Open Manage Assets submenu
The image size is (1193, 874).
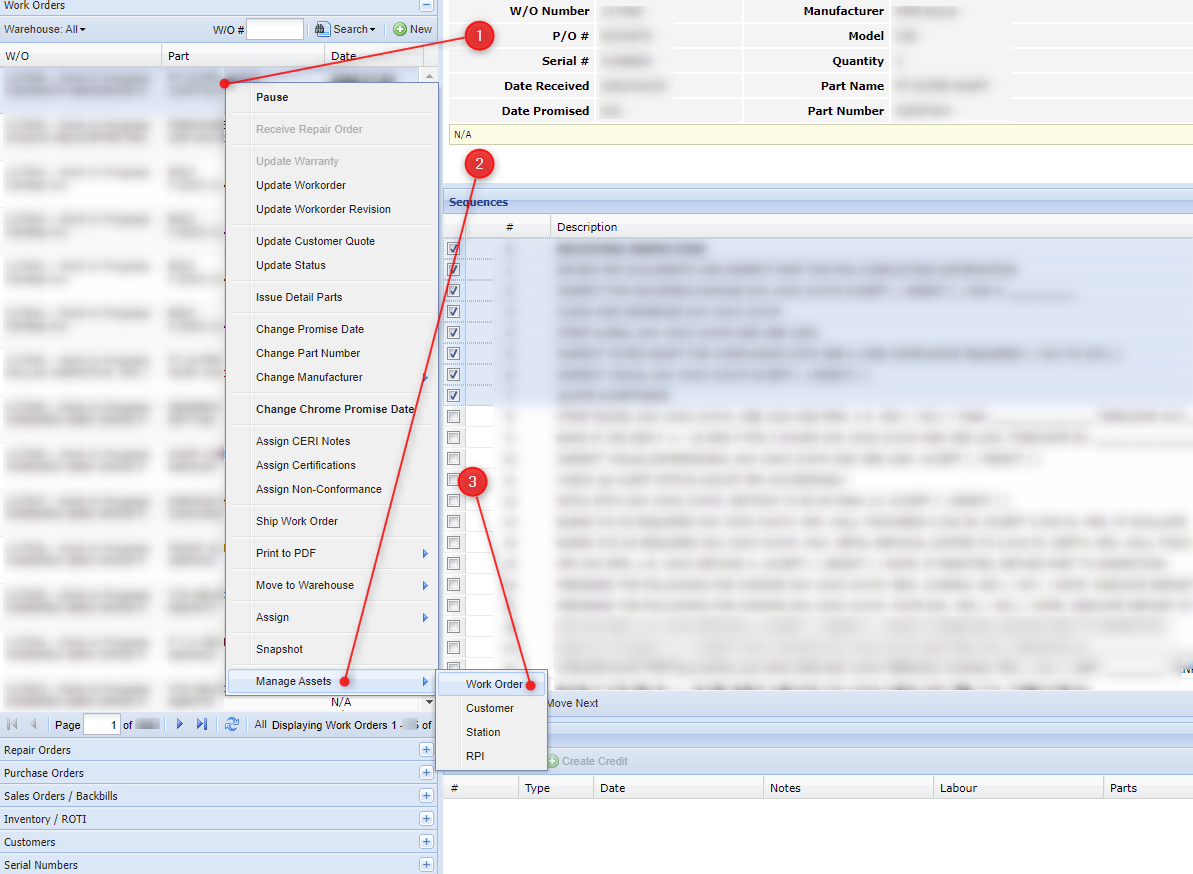coord(332,681)
